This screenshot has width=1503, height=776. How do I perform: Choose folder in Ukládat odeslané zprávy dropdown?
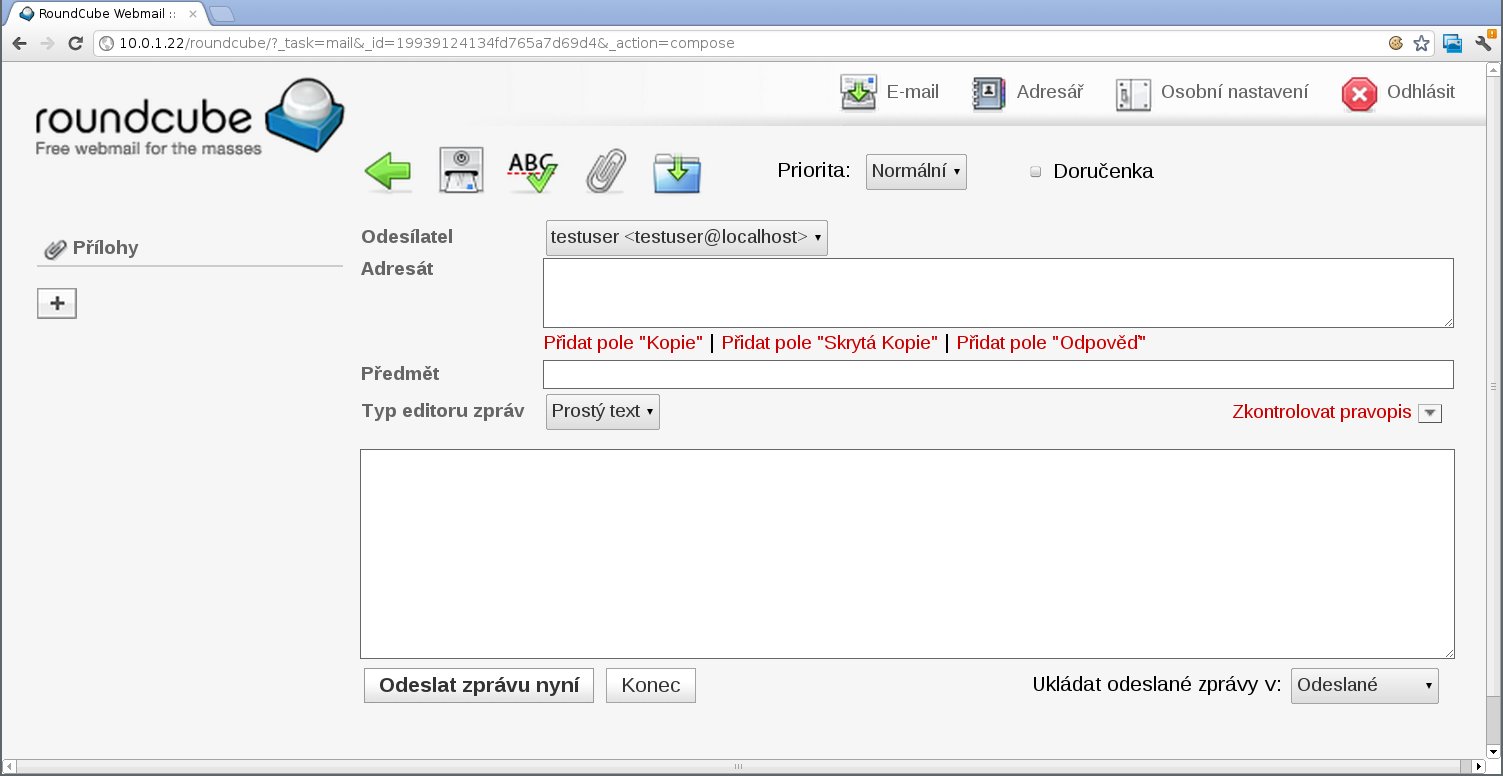tap(1364, 686)
